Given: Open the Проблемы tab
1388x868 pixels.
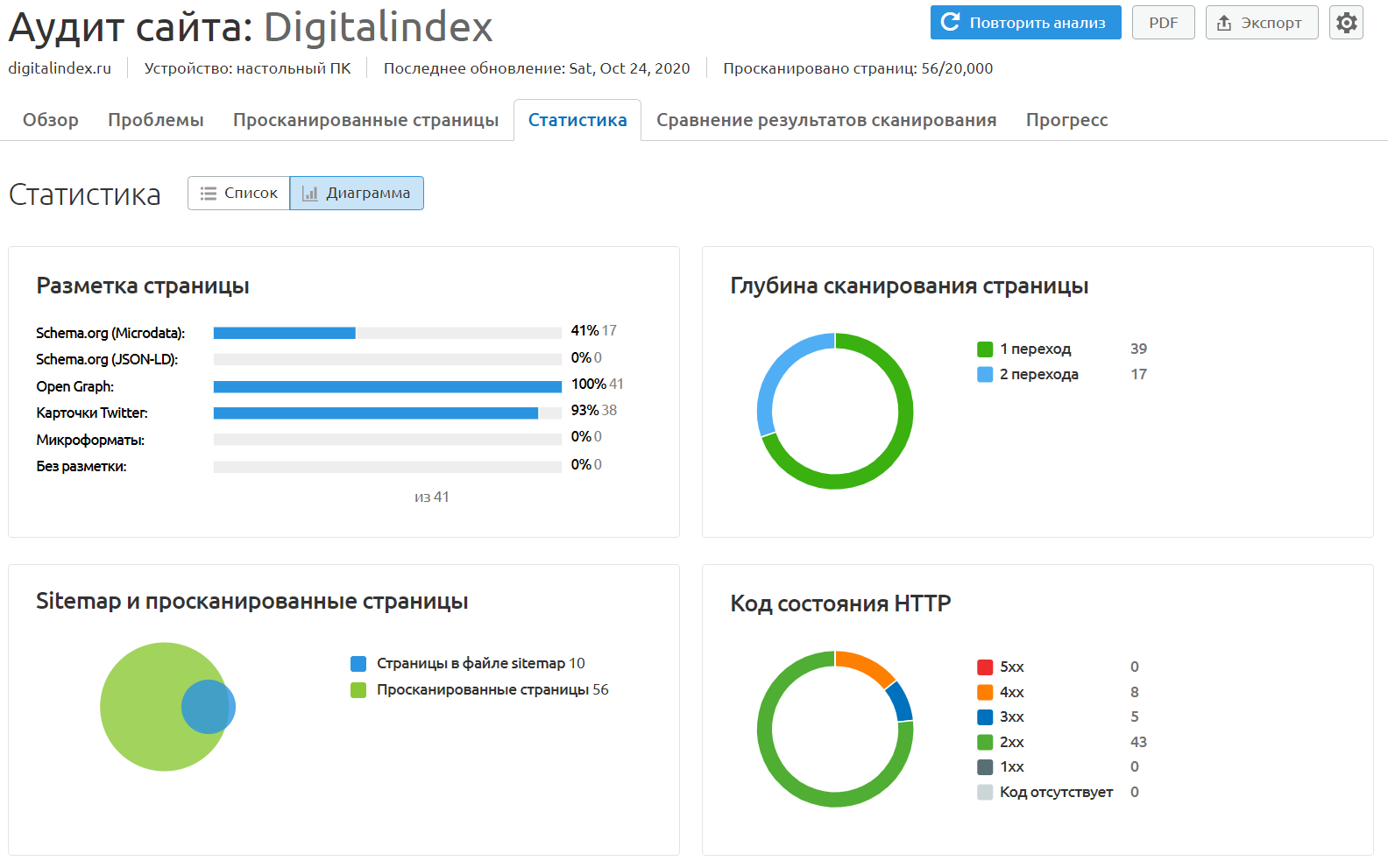Looking at the screenshot, I should click(x=156, y=120).
